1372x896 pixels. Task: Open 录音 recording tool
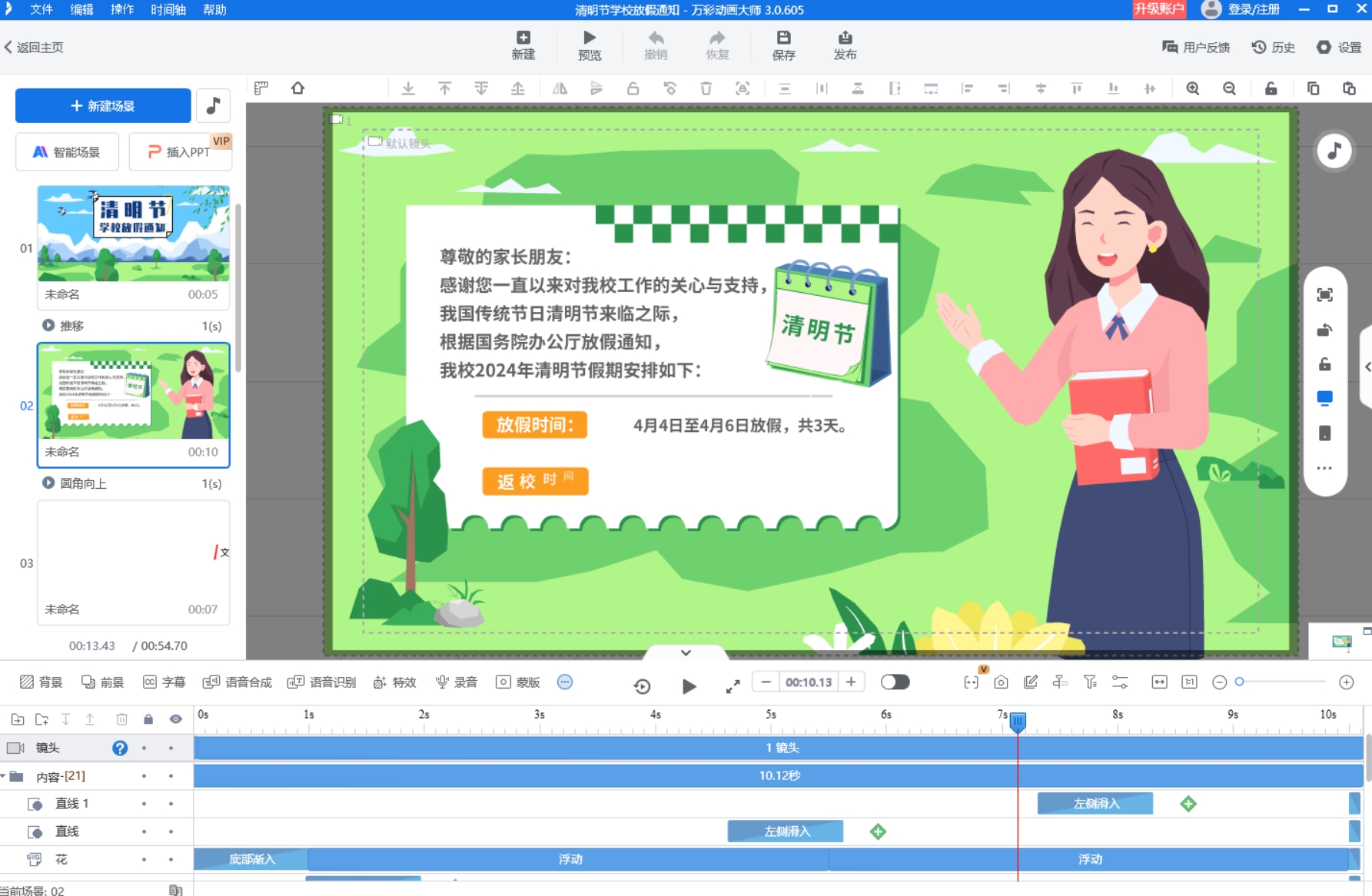tap(456, 682)
